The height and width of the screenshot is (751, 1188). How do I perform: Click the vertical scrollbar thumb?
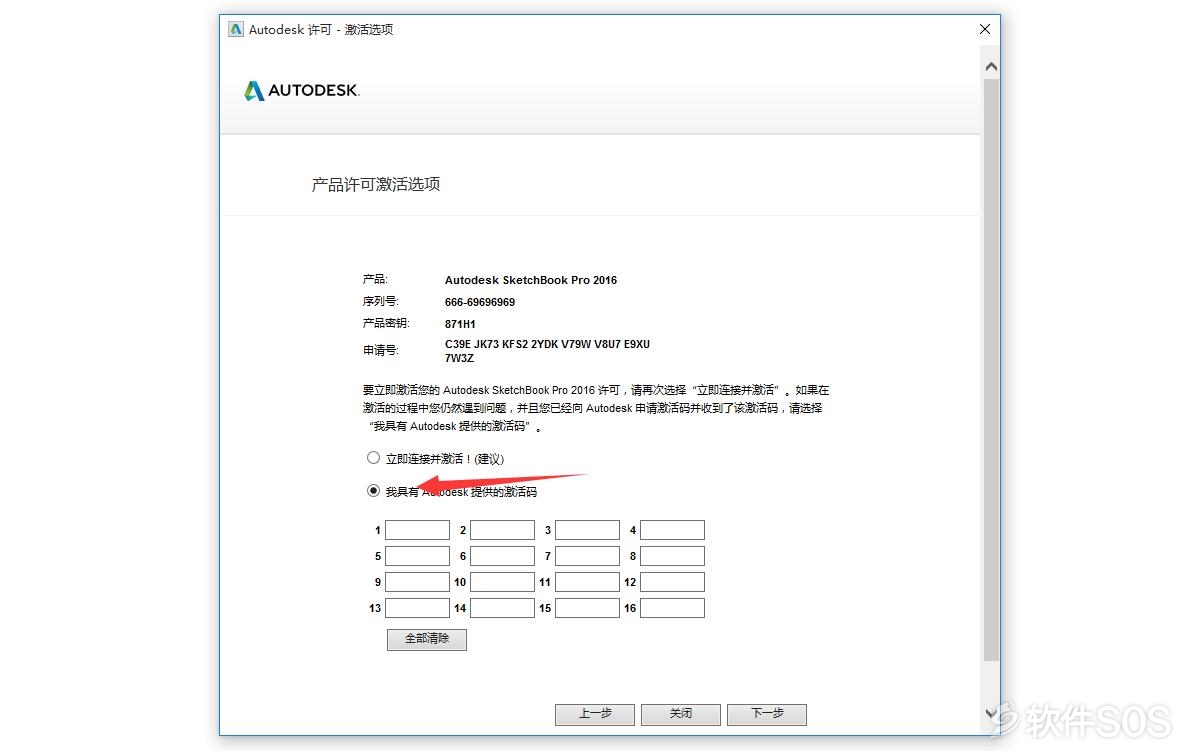(990, 370)
